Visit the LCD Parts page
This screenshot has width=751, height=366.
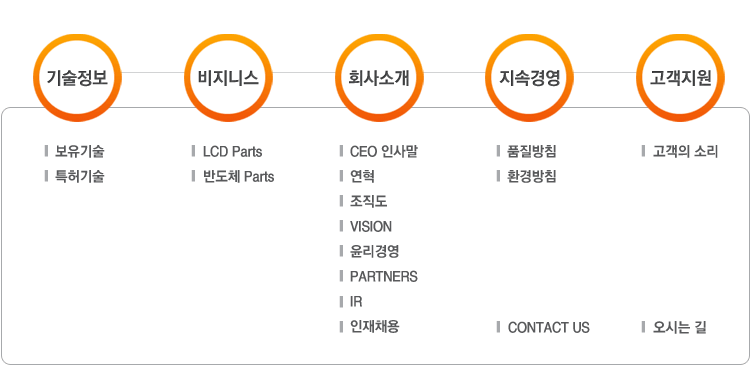[x=232, y=152]
